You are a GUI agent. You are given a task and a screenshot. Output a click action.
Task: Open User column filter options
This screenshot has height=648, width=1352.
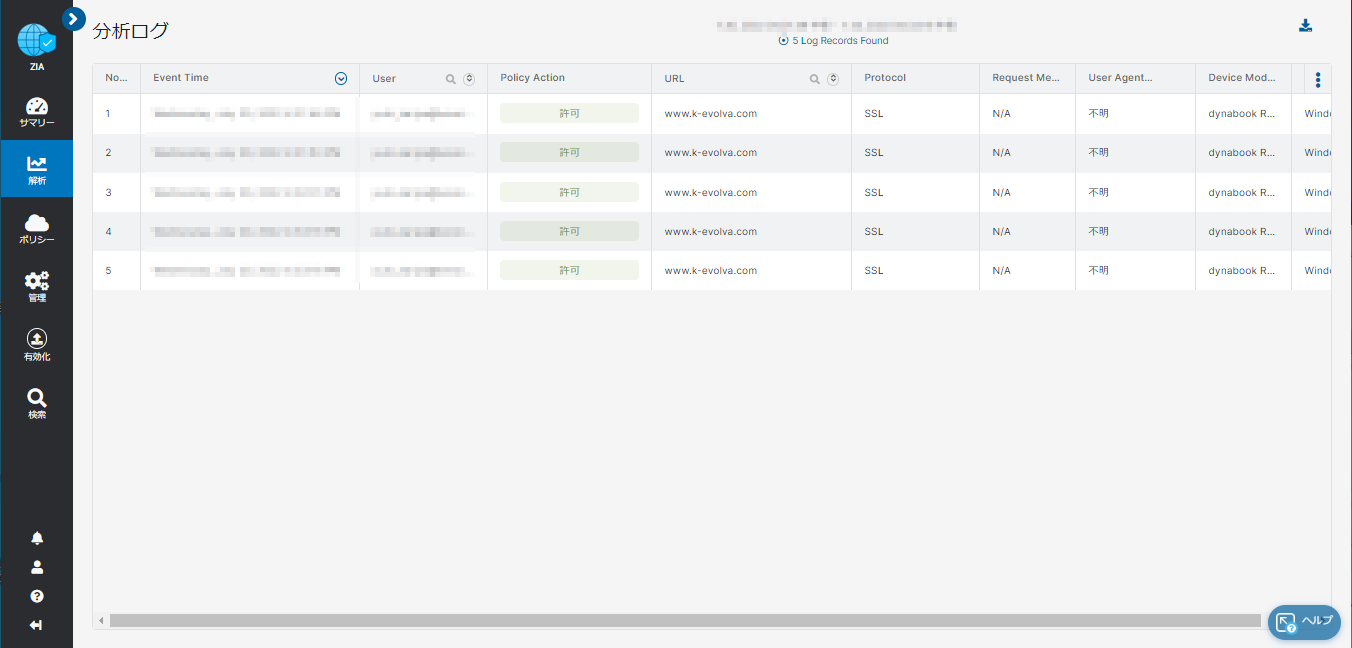469,79
